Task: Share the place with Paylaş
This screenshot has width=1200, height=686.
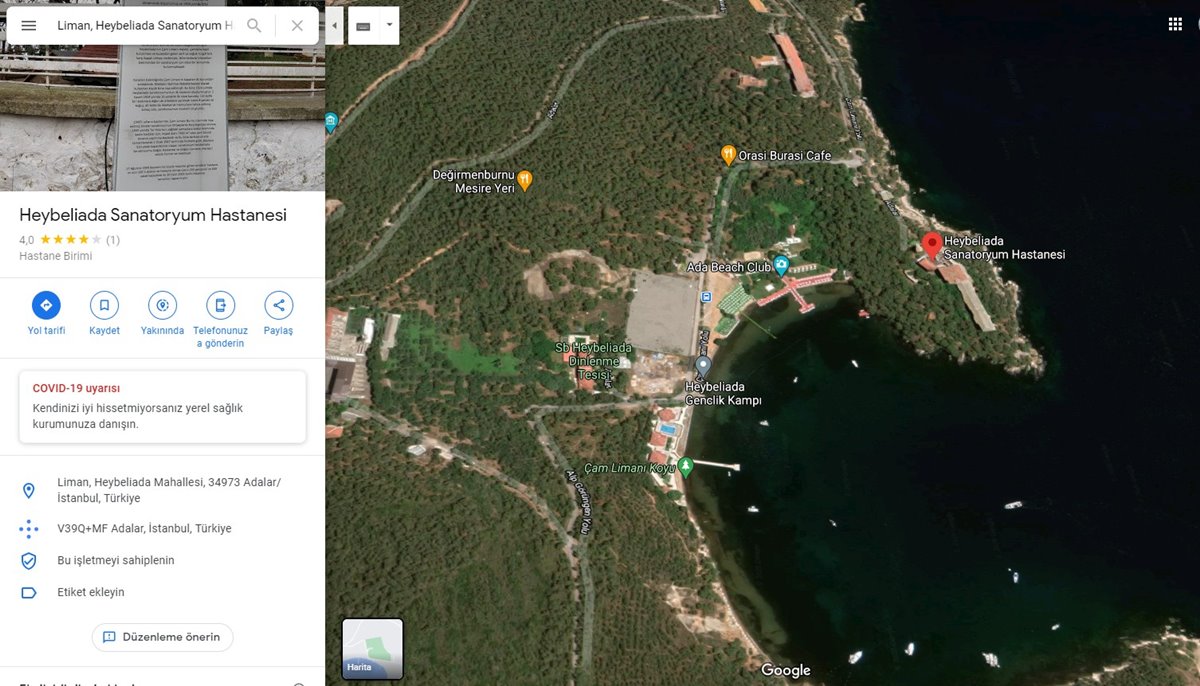Action: click(x=279, y=306)
